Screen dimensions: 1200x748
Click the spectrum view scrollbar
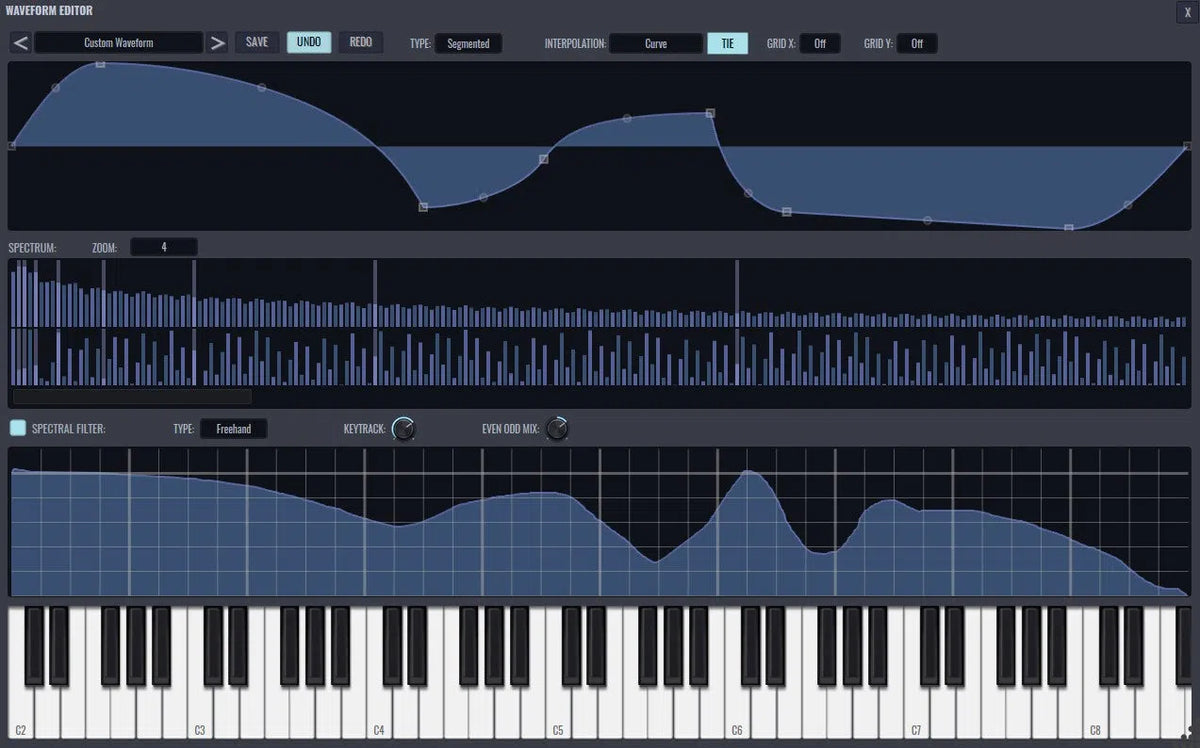click(x=130, y=396)
